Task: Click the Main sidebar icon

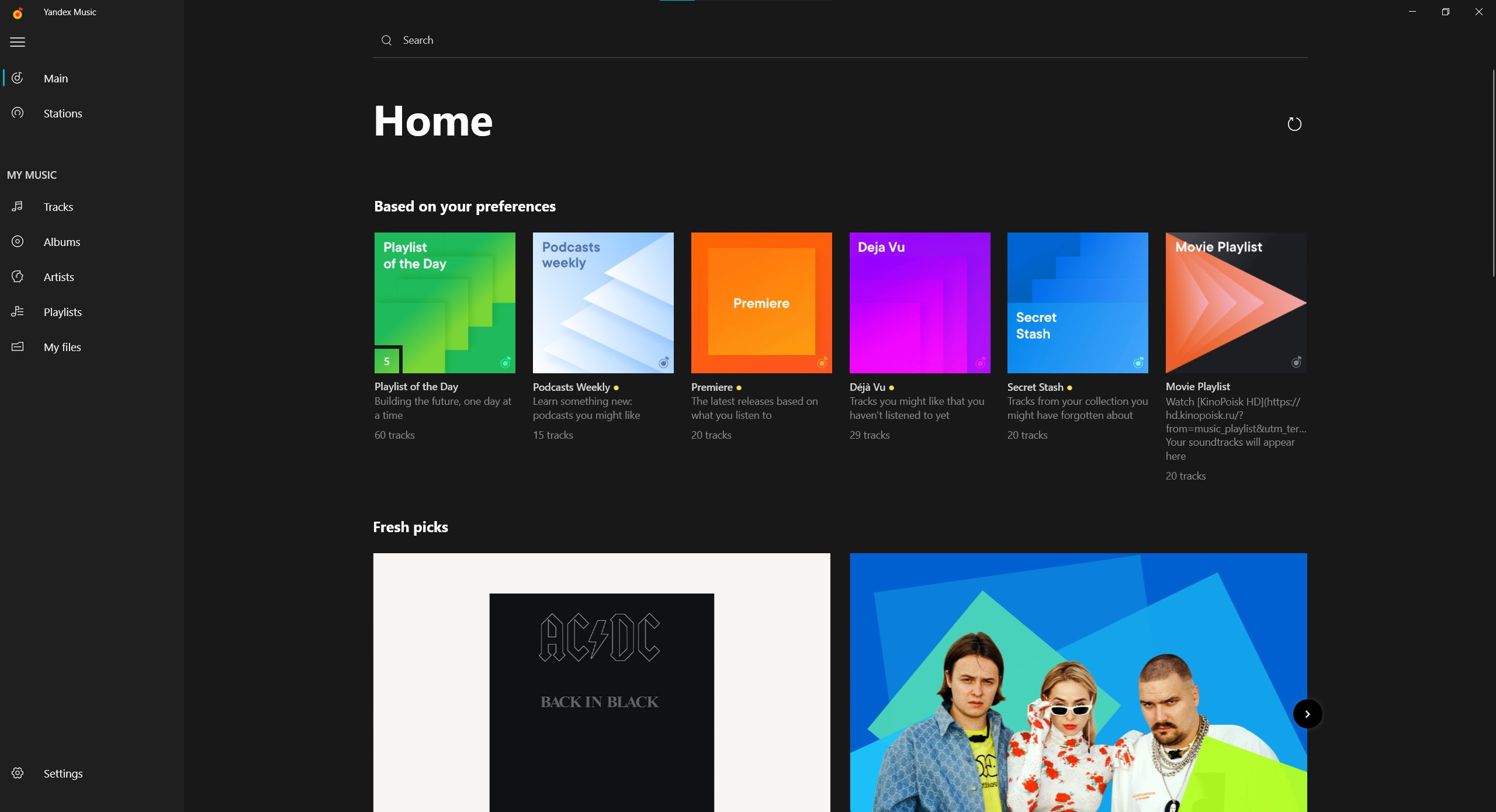Action: click(x=18, y=78)
